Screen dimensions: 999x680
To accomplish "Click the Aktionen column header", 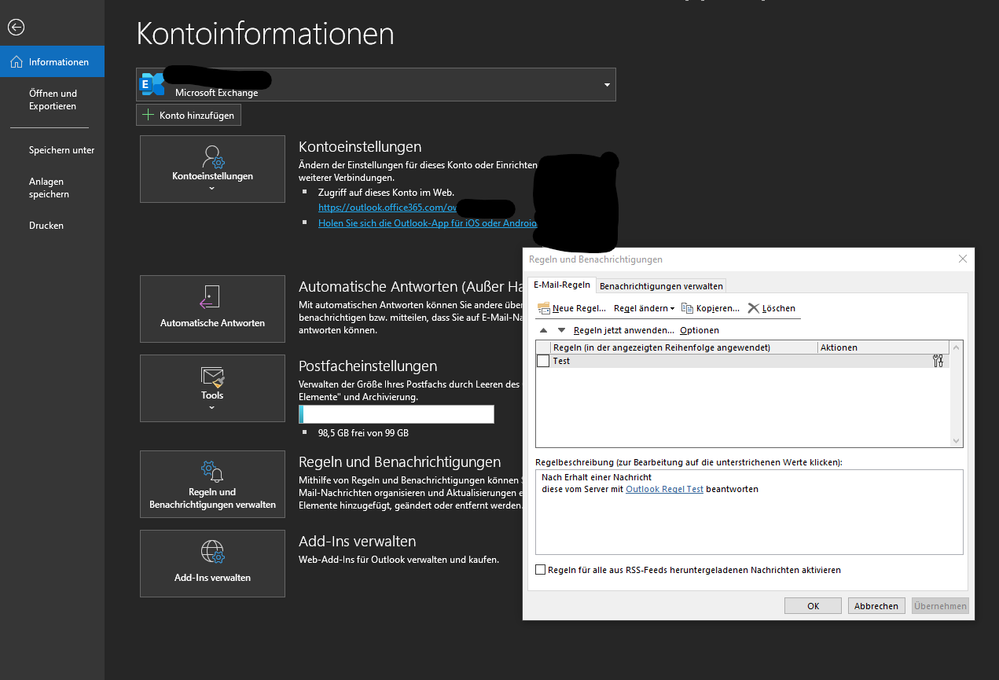I will [883, 347].
